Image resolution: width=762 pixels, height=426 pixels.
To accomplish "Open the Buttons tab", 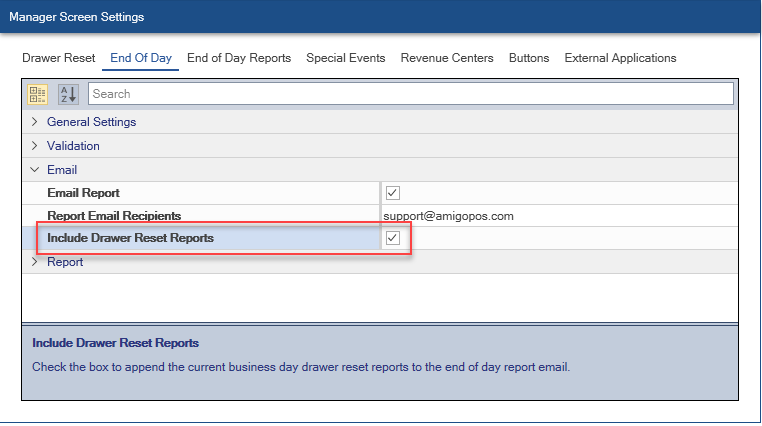I will point(529,58).
